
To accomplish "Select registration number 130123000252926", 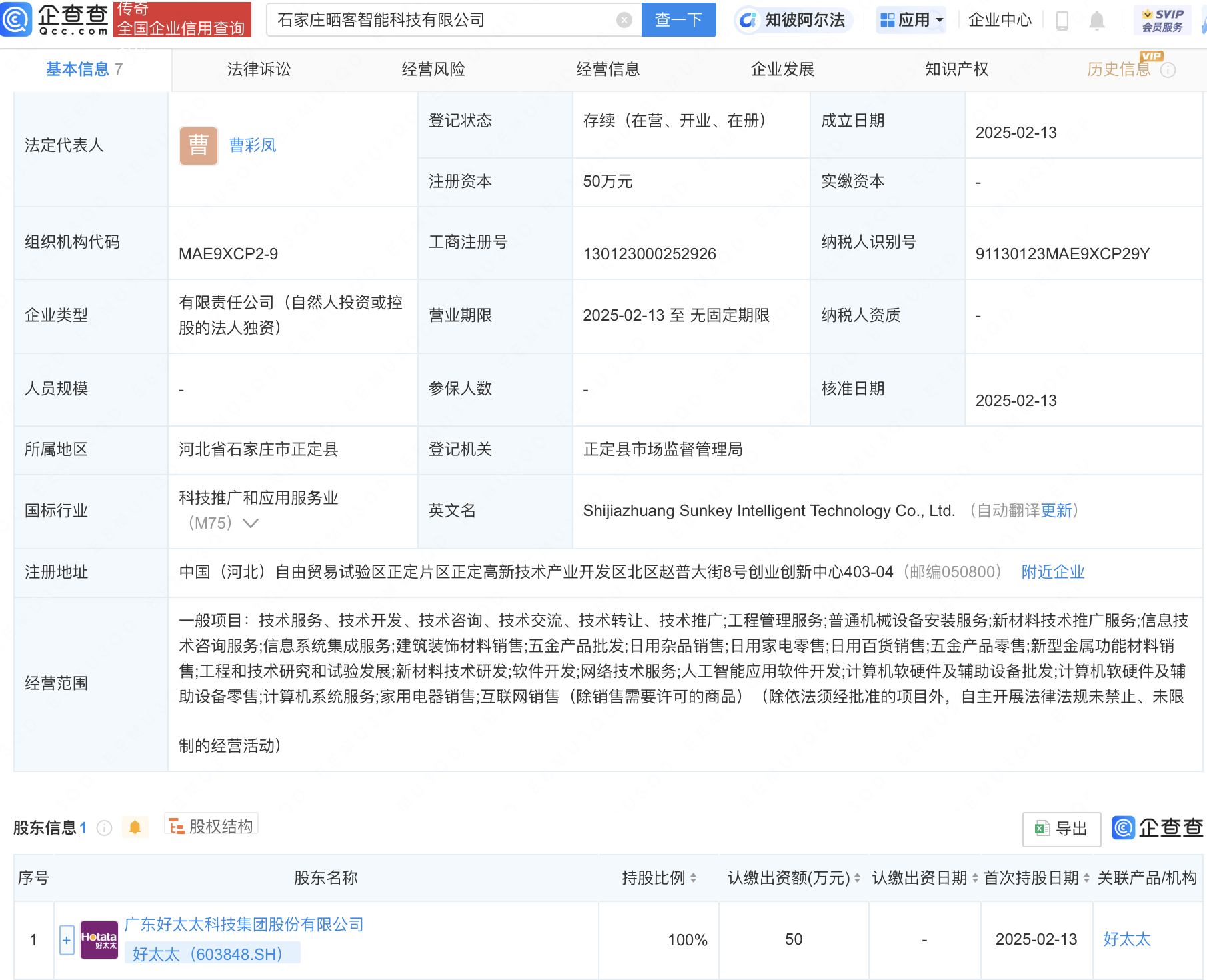I will (x=650, y=254).
